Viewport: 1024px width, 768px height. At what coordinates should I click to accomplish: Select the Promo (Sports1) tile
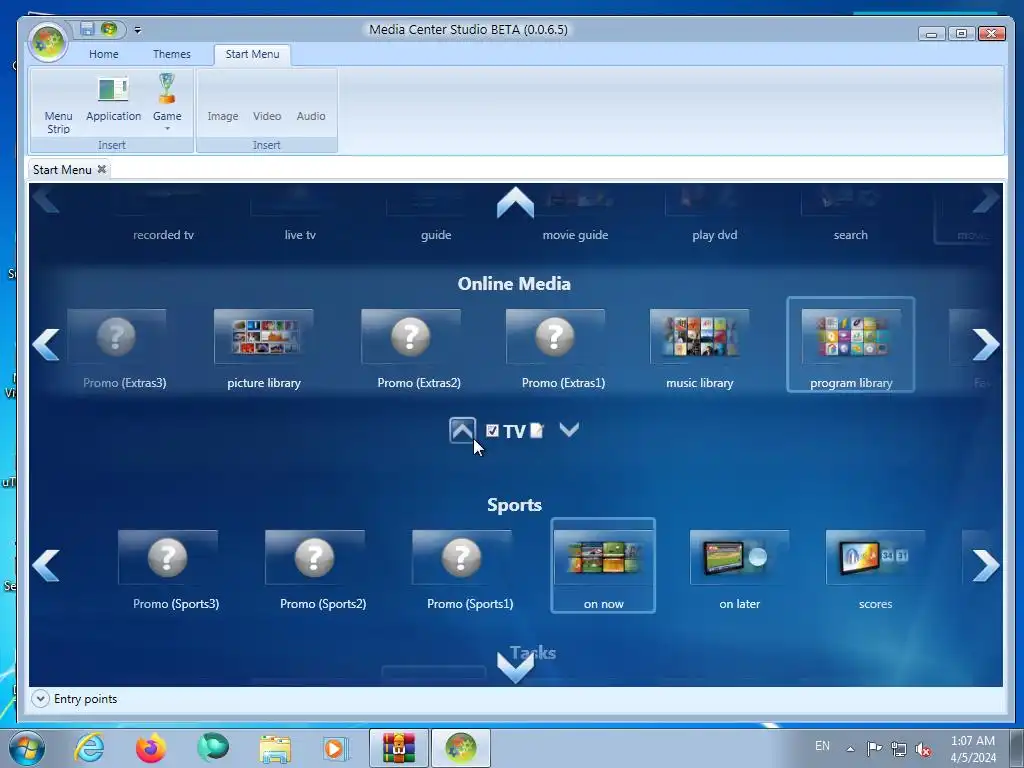coord(462,570)
